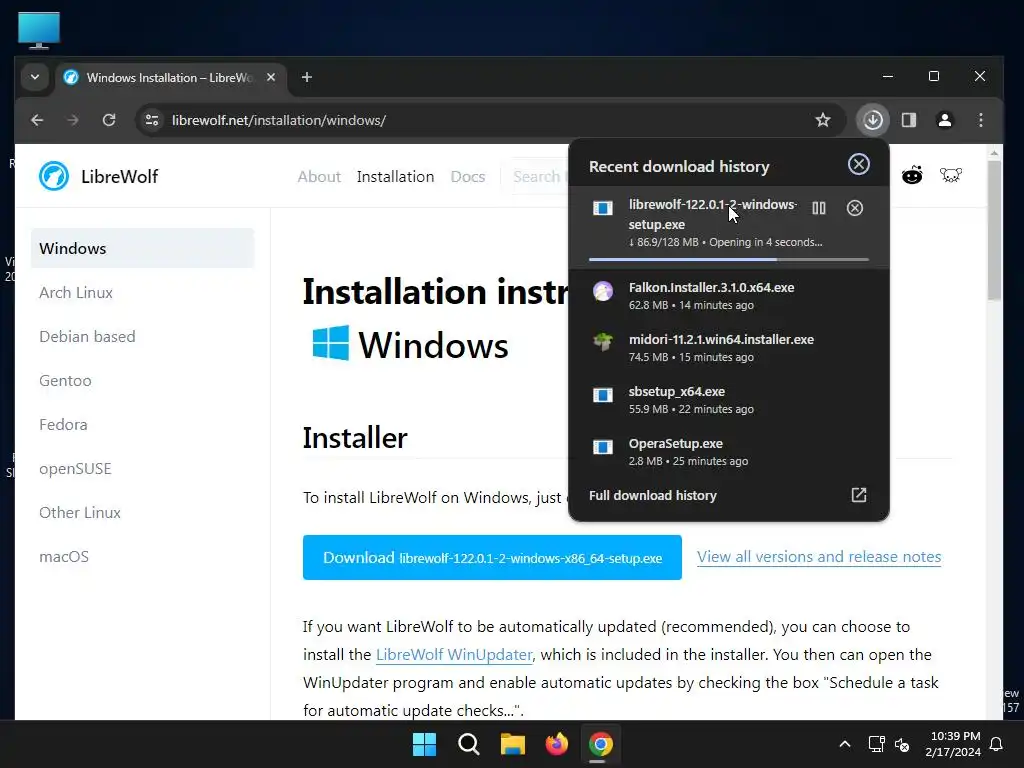Screen dimensions: 1024x768
Task: Open notifications bell in taskbar
Action: (x=997, y=744)
